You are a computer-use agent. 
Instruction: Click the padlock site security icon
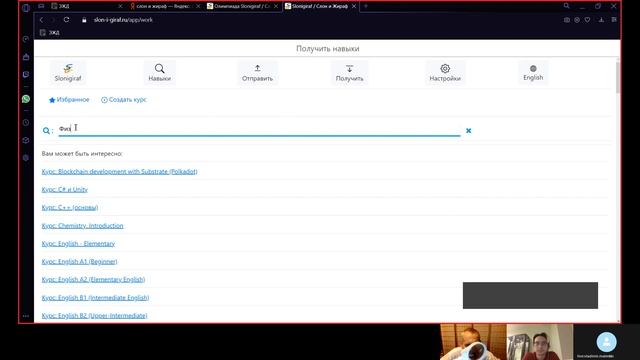(x=84, y=20)
